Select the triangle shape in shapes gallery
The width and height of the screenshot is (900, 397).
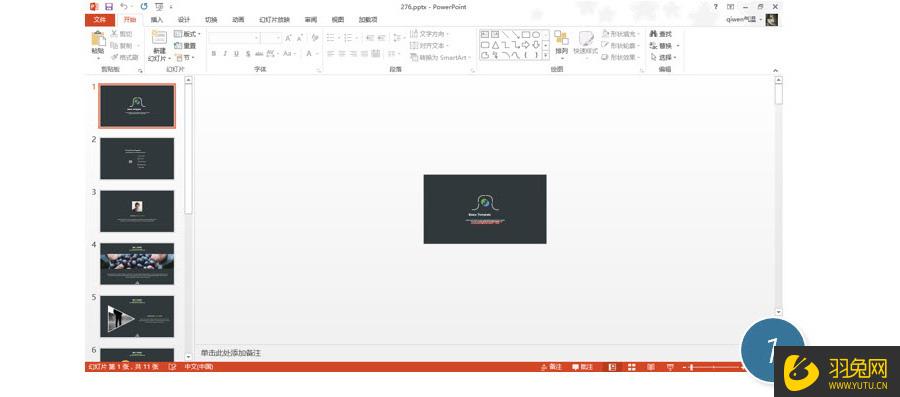click(495, 45)
